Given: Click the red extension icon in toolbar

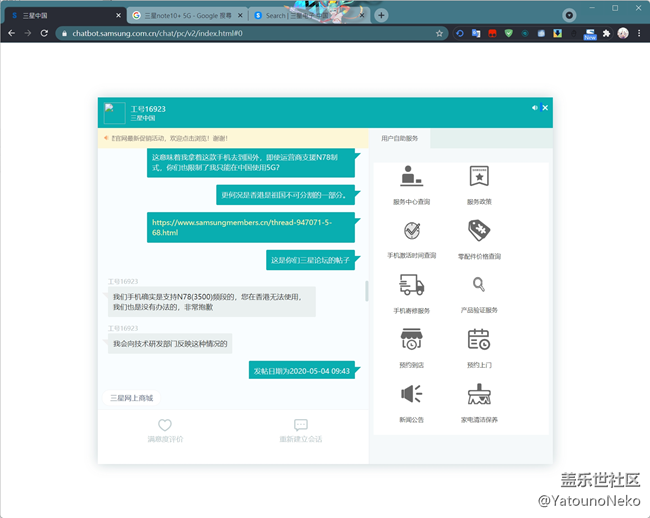Looking at the screenshot, I should (x=492, y=33).
